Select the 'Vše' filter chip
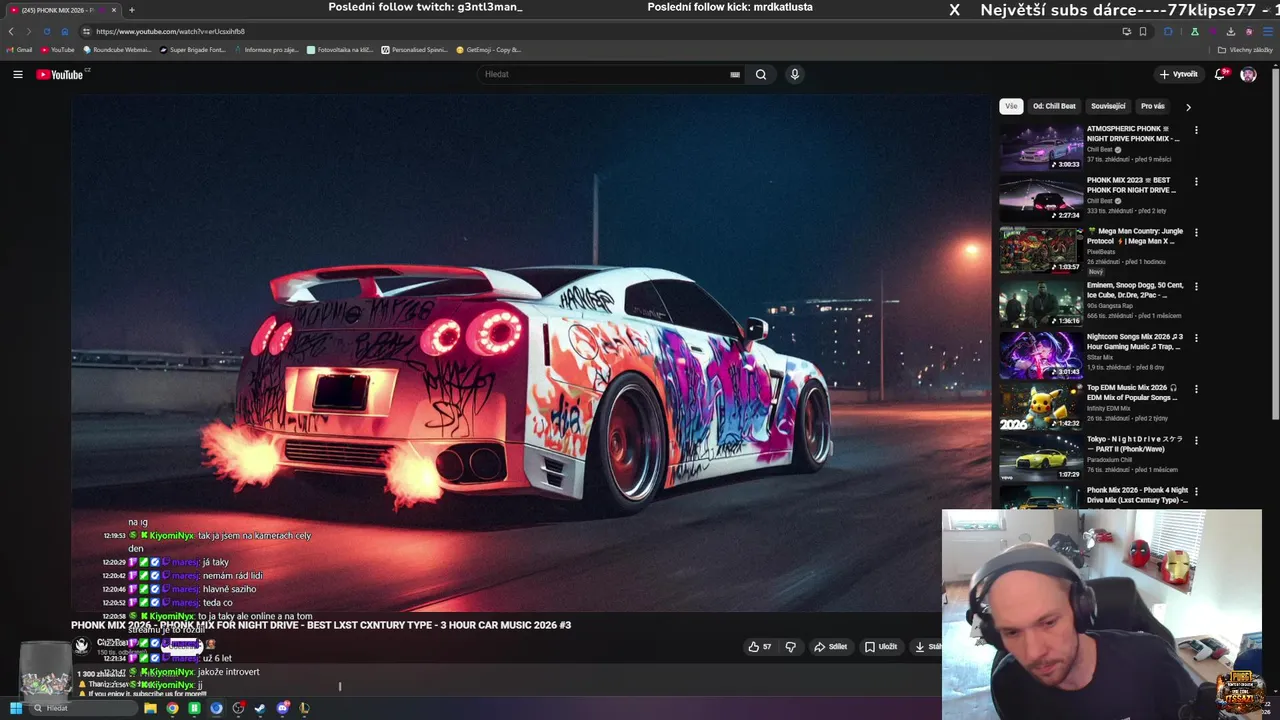 pyautogui.click(x=1011, y=106)
